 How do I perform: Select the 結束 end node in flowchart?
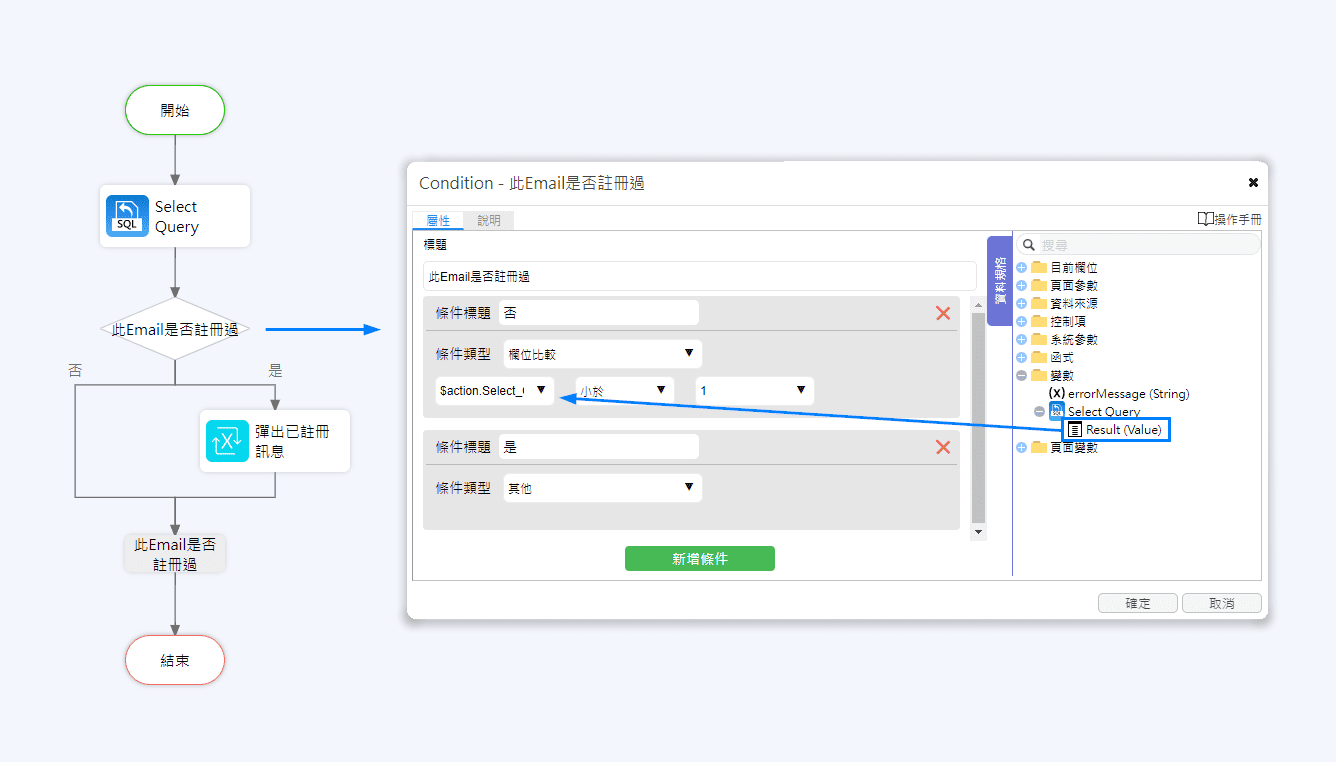(175, 660)
